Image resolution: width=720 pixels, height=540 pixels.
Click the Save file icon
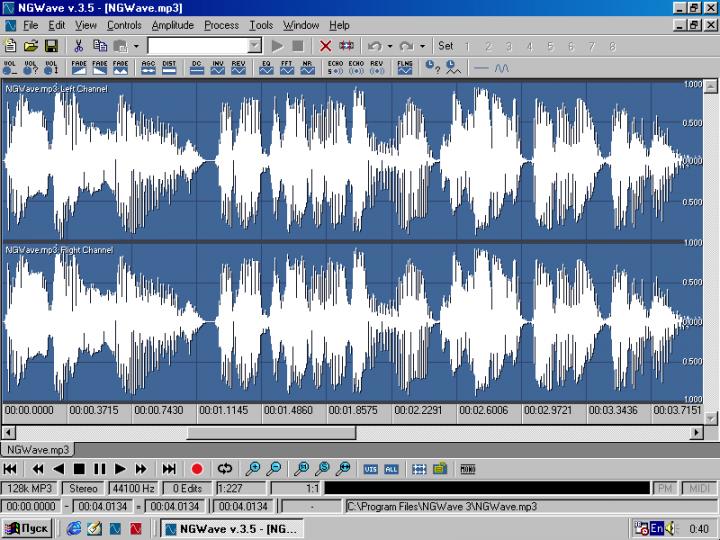tap(50, 46)
